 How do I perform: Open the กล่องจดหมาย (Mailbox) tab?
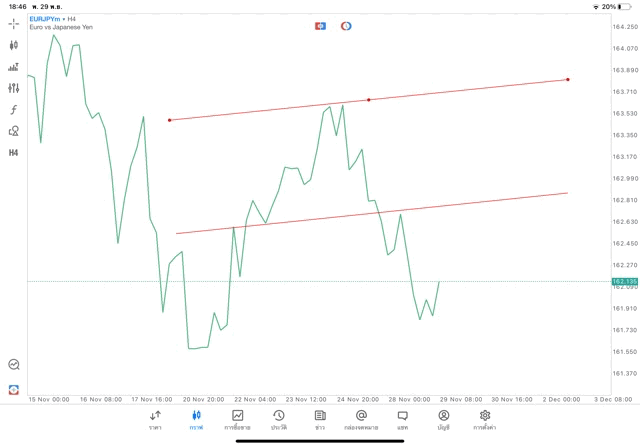pos(361,419)
